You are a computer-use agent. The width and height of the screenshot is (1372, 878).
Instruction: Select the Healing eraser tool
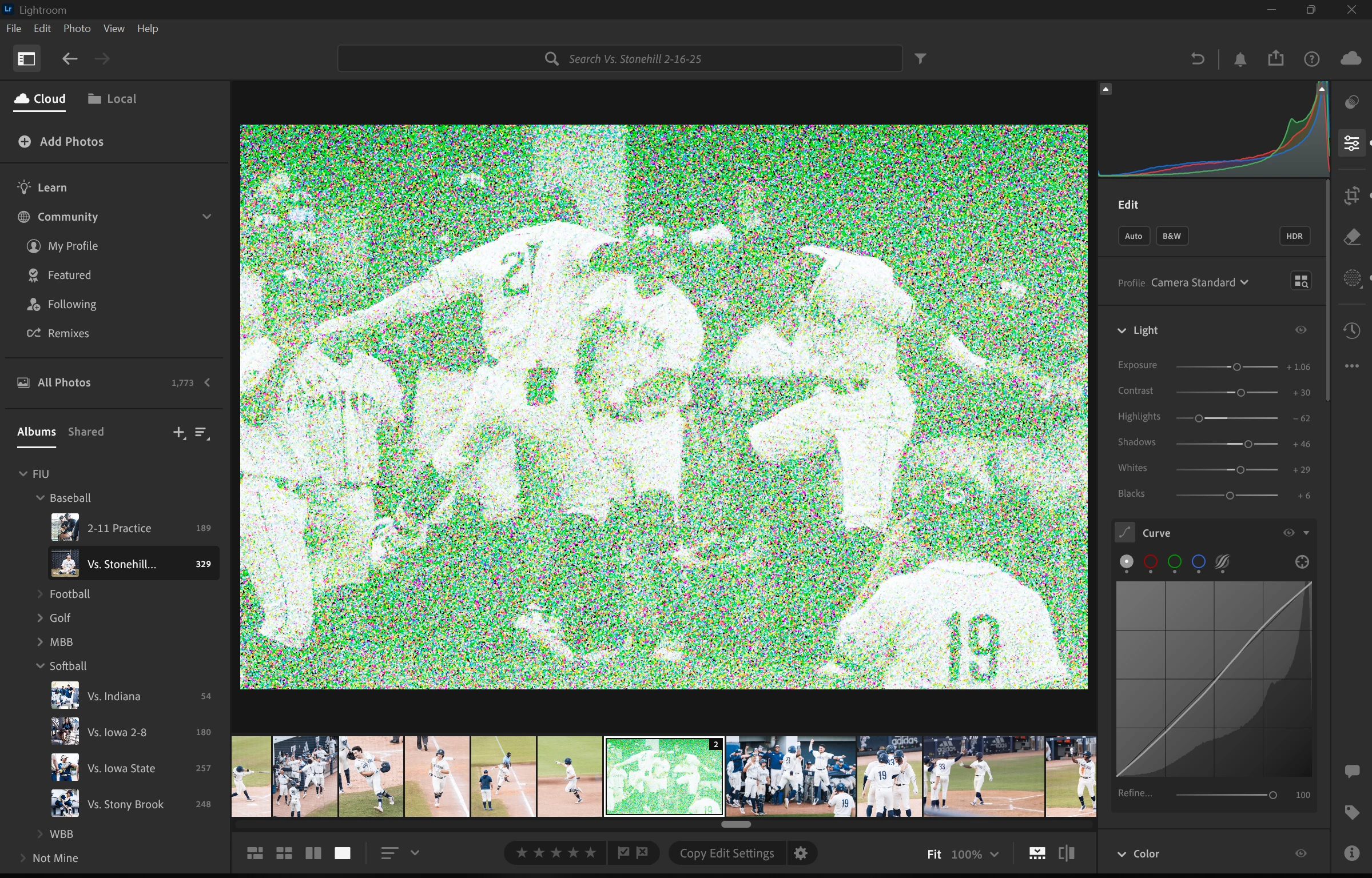pyautogui.click(x=1352, y=237)
